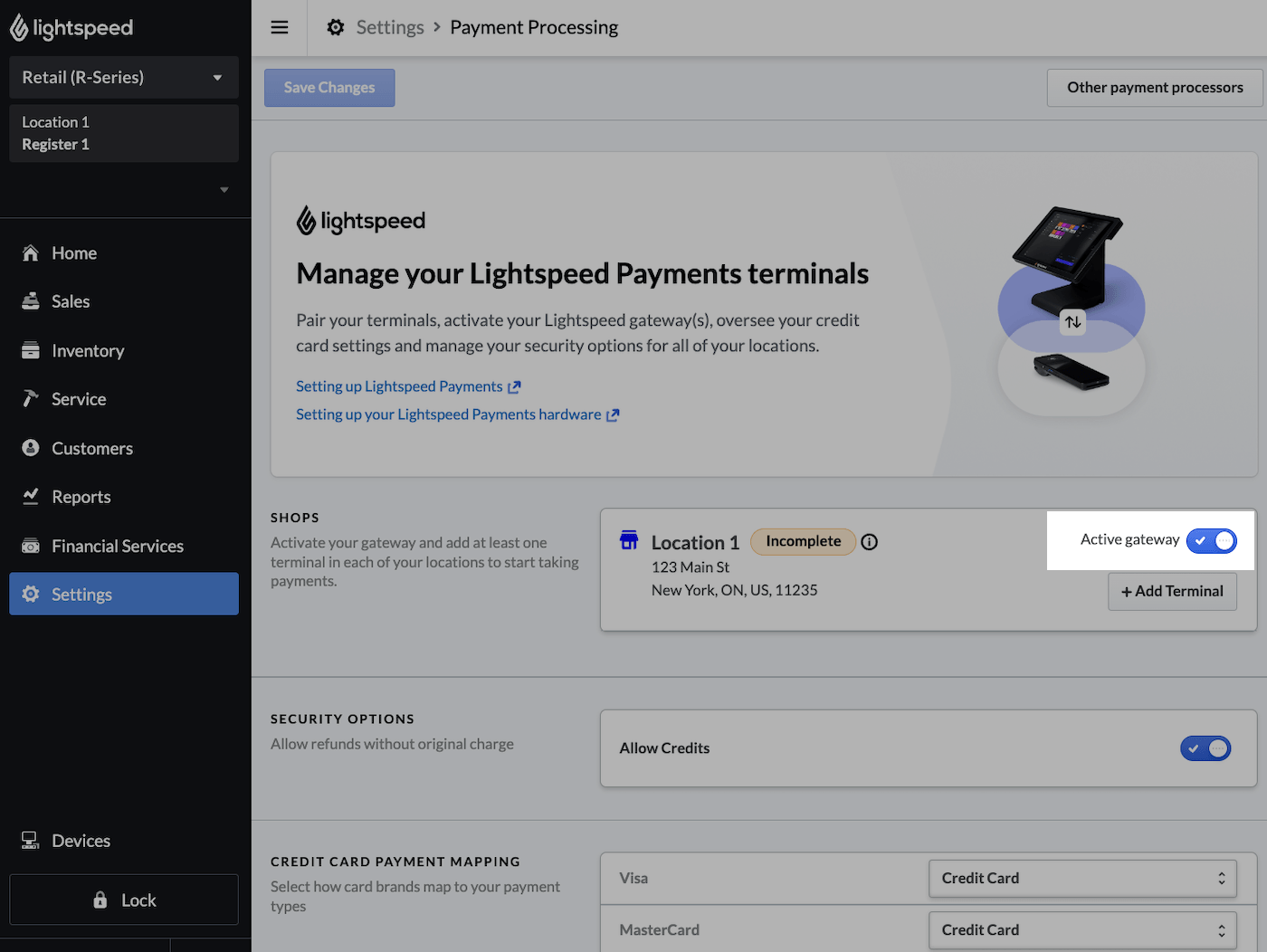The image size is (1267, 952).
Task: Expand the arrow below Register 1
Action: click(x=224, y=190)
